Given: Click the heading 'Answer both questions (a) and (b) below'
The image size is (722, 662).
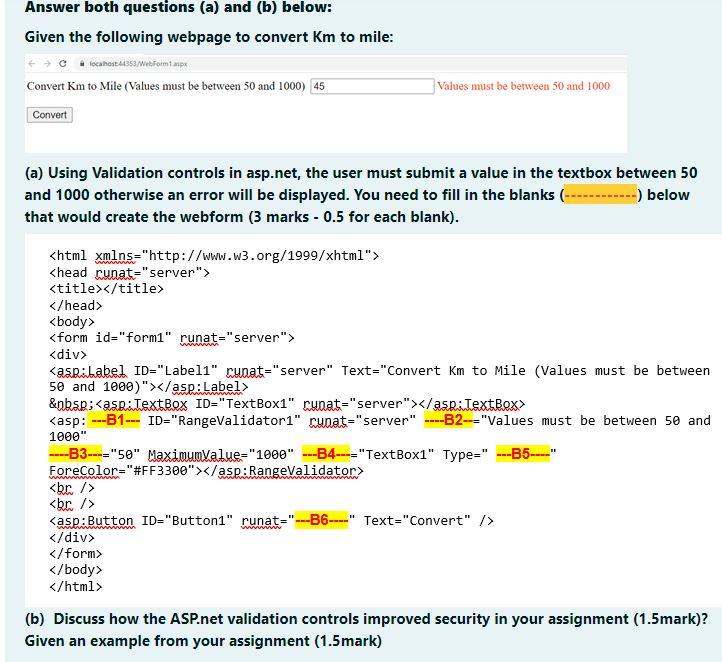Looking at the screenshot, I should (178, 7).
